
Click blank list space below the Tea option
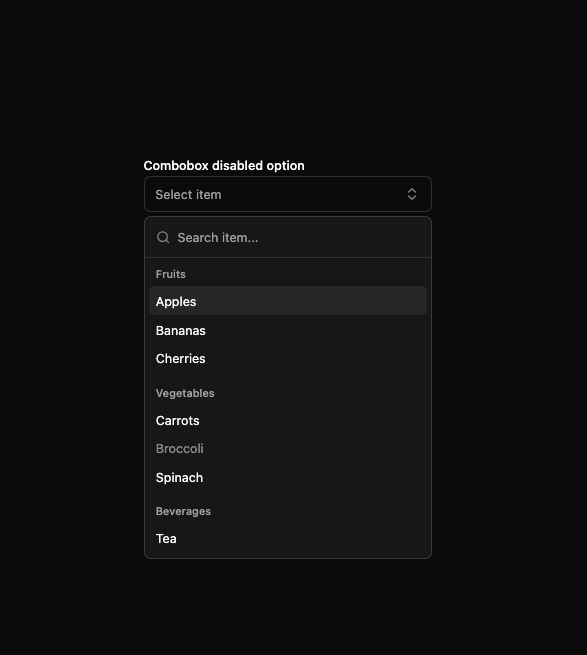[x=287, y=555]
